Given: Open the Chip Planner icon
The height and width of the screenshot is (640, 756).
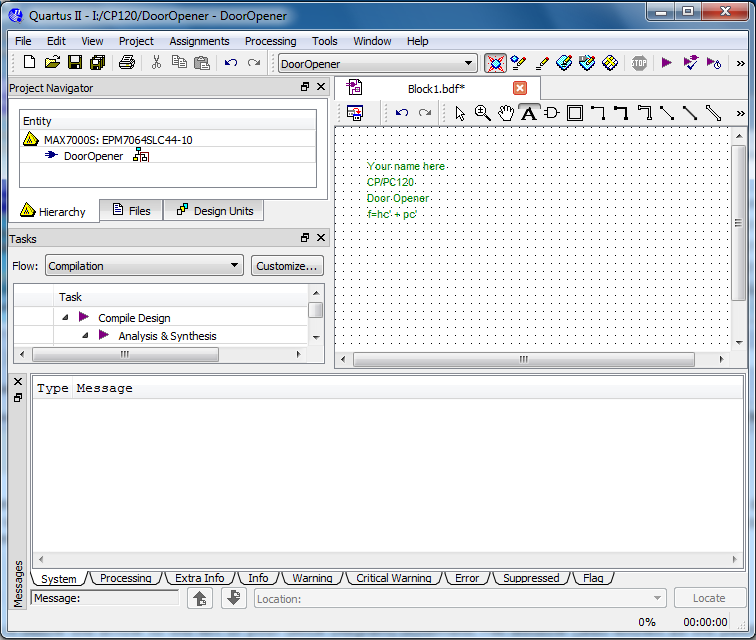Looking at the screenshot, I should pyautogui.click(x=587, y=63).
